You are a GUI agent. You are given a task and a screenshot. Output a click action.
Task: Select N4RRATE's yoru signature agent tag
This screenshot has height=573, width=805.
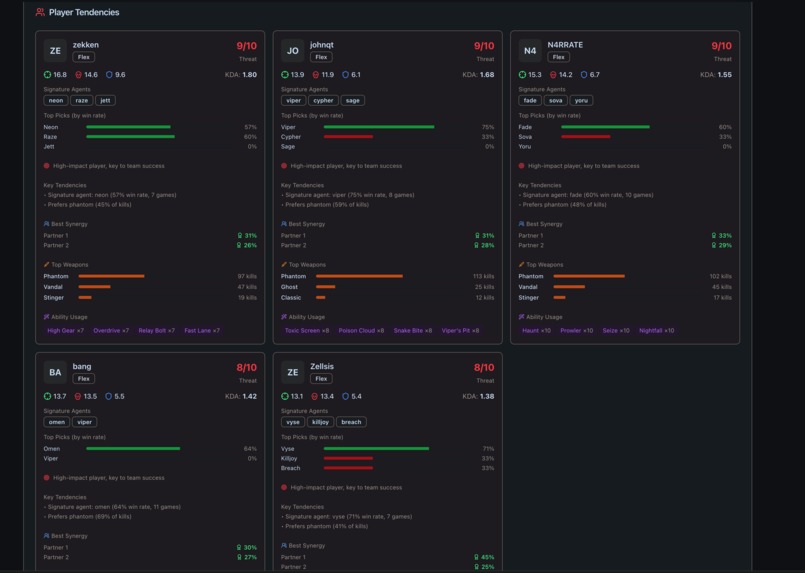click(x=581, y=101)
